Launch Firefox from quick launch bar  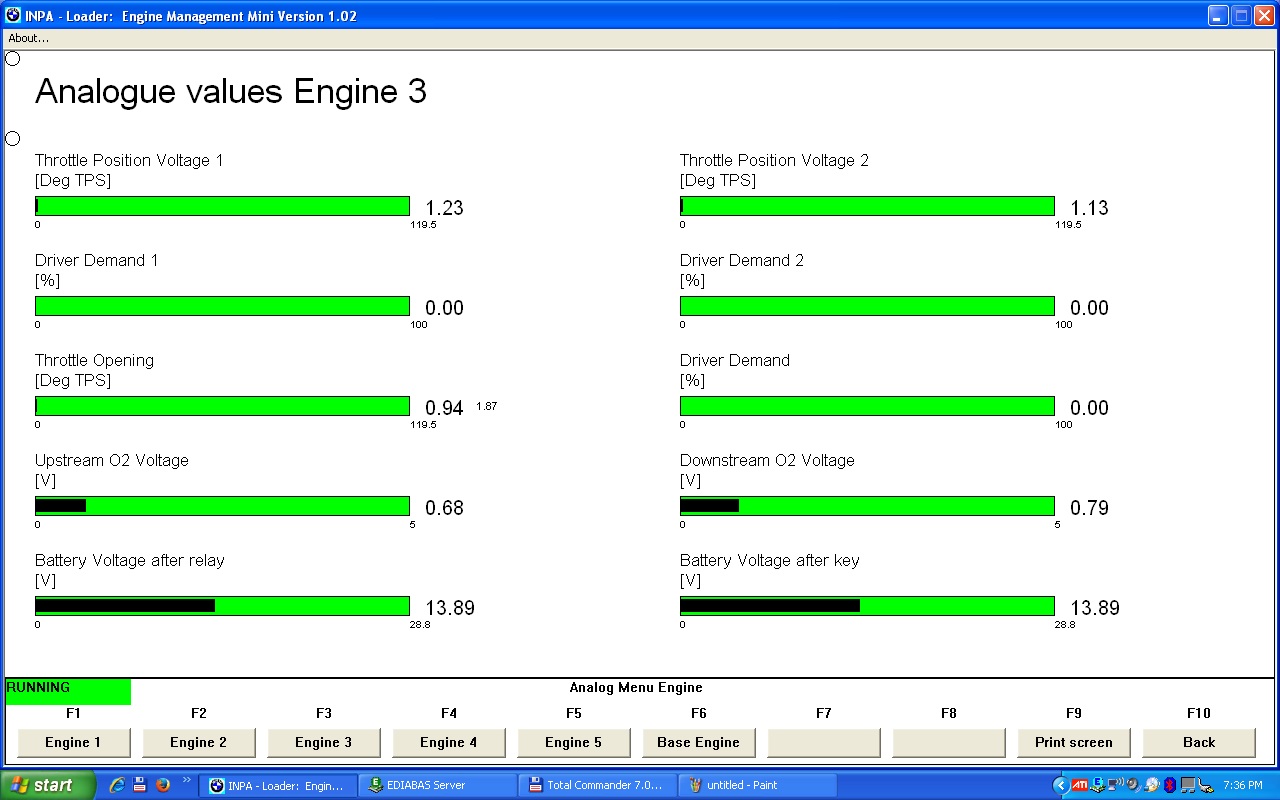click(x=162, y=785)
